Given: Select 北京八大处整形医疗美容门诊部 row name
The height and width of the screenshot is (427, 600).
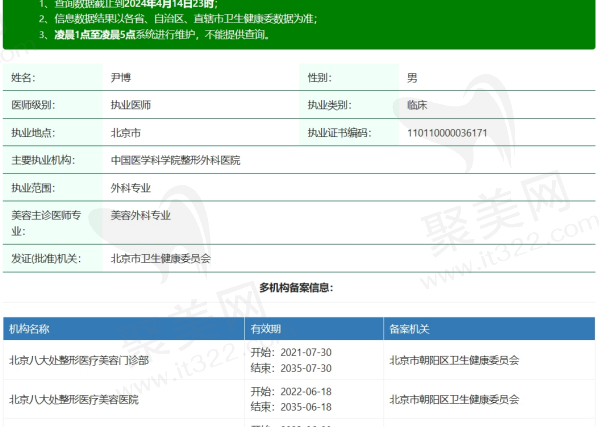Looking at the screenshot, I should (79, 360).
